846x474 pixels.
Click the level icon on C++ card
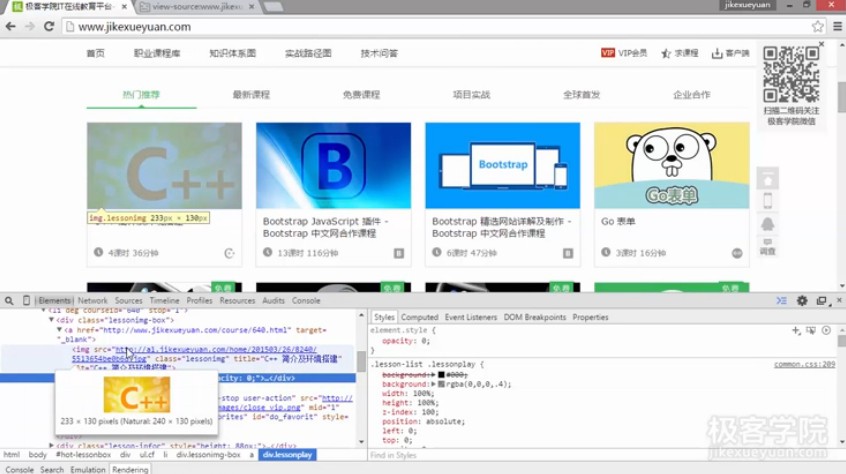coord(229,253)
